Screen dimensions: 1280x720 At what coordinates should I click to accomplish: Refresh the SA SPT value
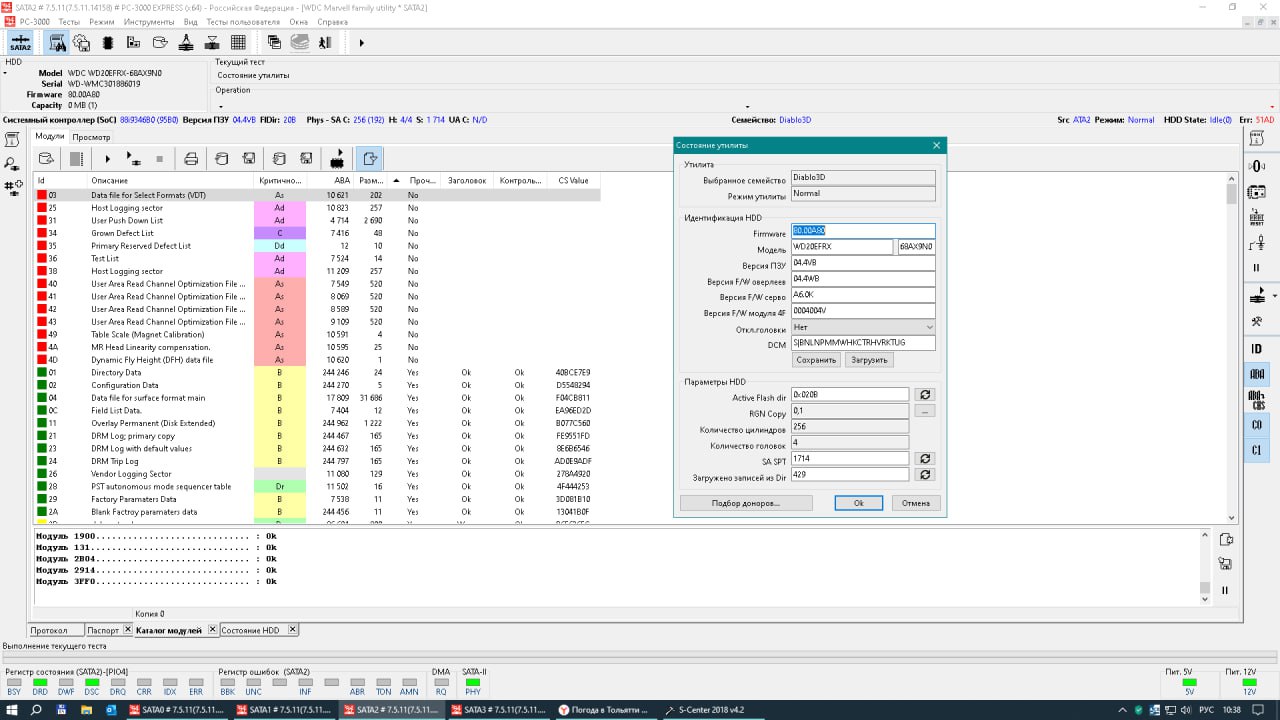pyautogui.click(x=925, y=459)
